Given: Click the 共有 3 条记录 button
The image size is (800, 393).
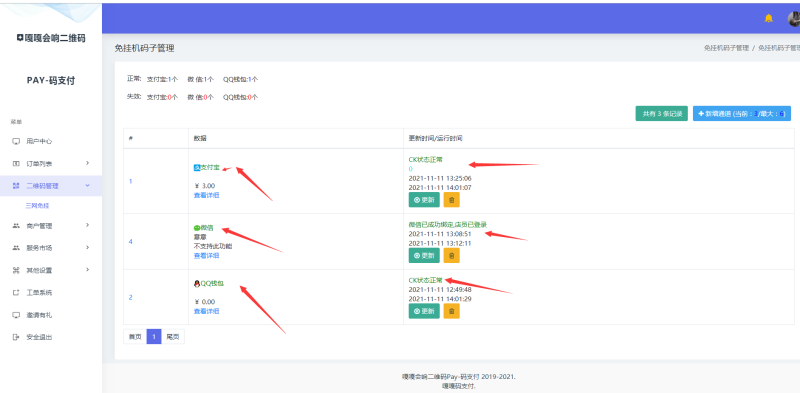Looking at the screenshot, I should point(662,114).
